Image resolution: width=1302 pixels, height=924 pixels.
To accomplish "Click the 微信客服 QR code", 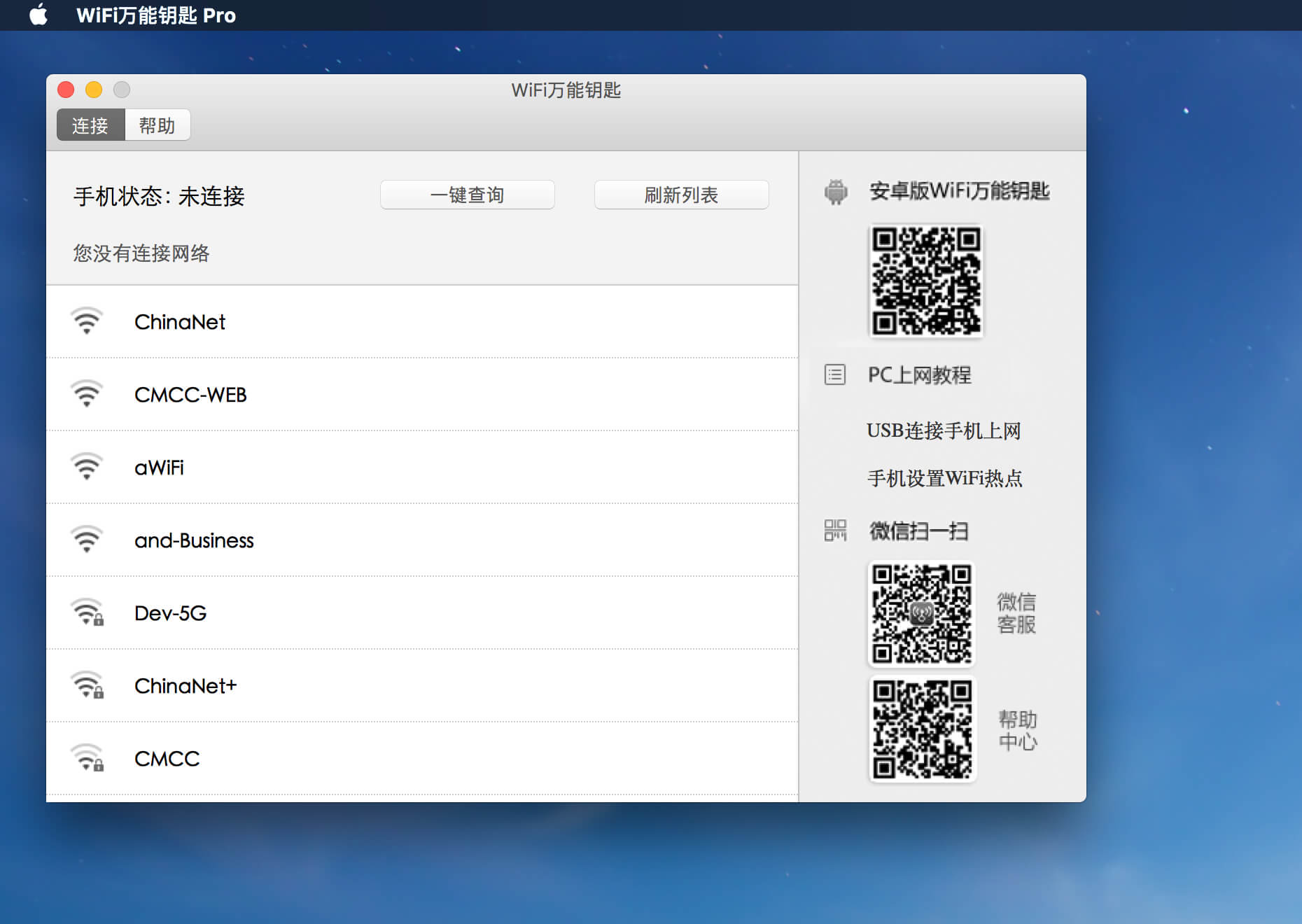I will 922,614.
